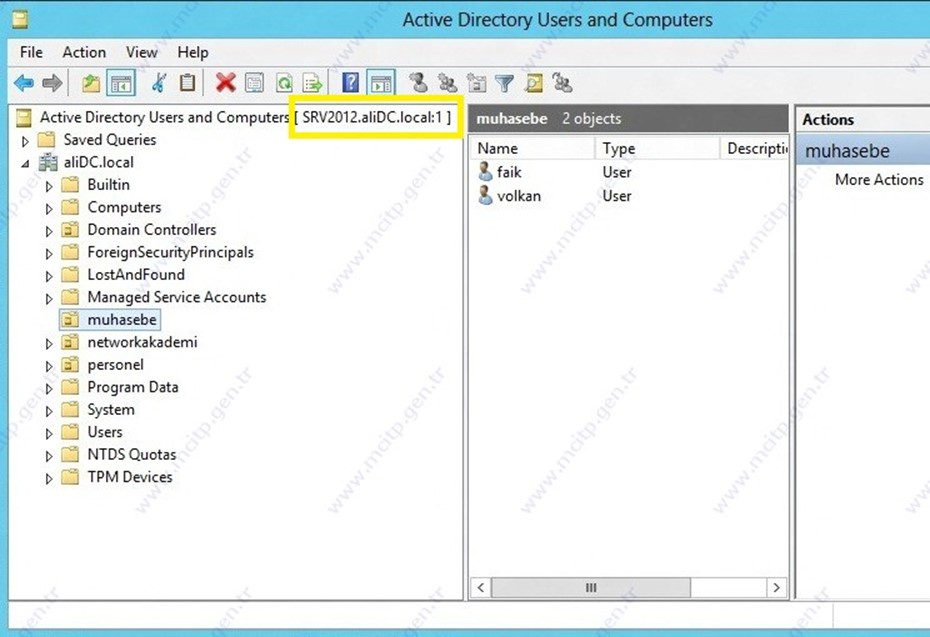
Task: Open Help with the question mark icon
Action: click(351, 83)
